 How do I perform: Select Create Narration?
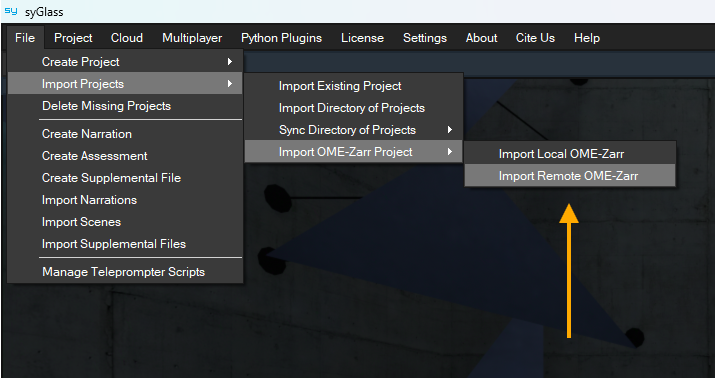click(x=125, y=134)
